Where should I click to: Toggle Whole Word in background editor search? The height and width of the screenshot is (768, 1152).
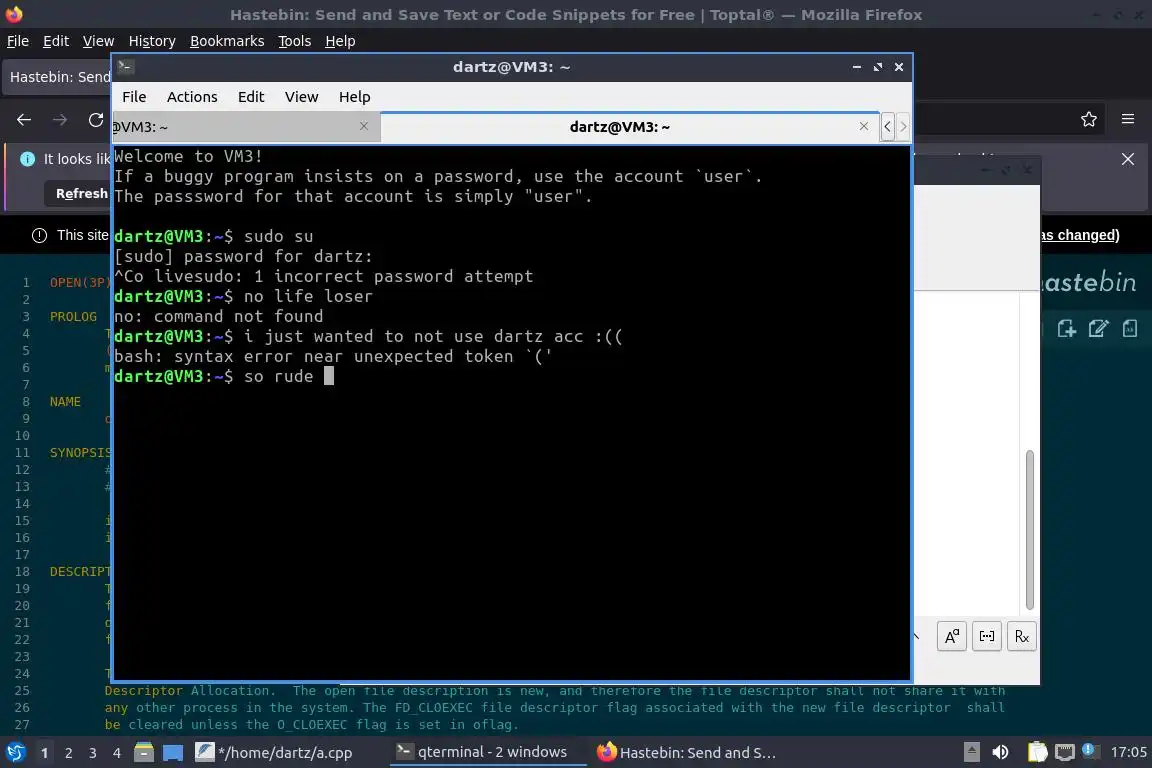987,636
